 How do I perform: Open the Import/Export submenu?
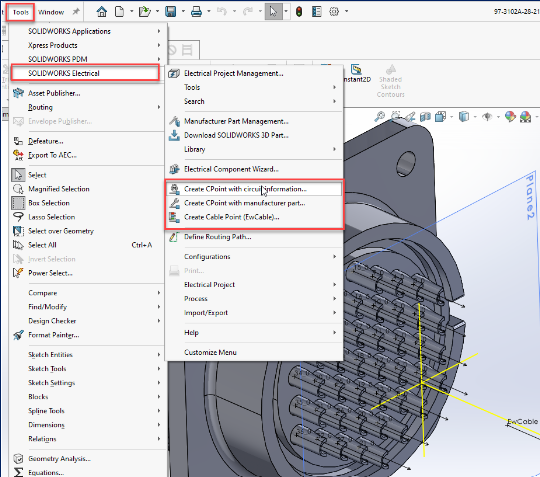coord(254,313)
